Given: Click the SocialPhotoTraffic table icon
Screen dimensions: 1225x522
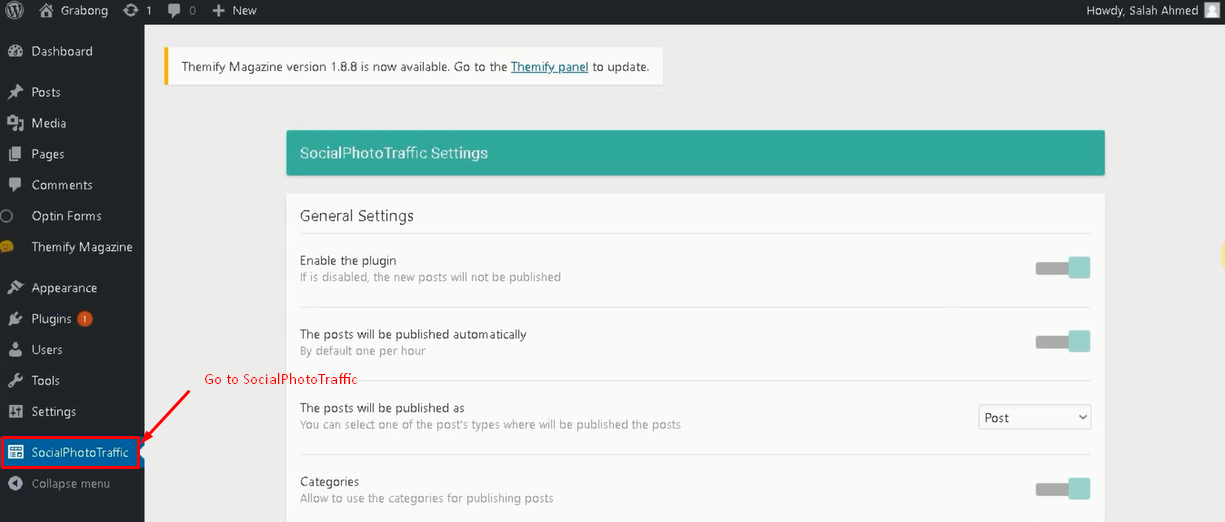Looking at the screenshot, I should (x=15, y=452).
